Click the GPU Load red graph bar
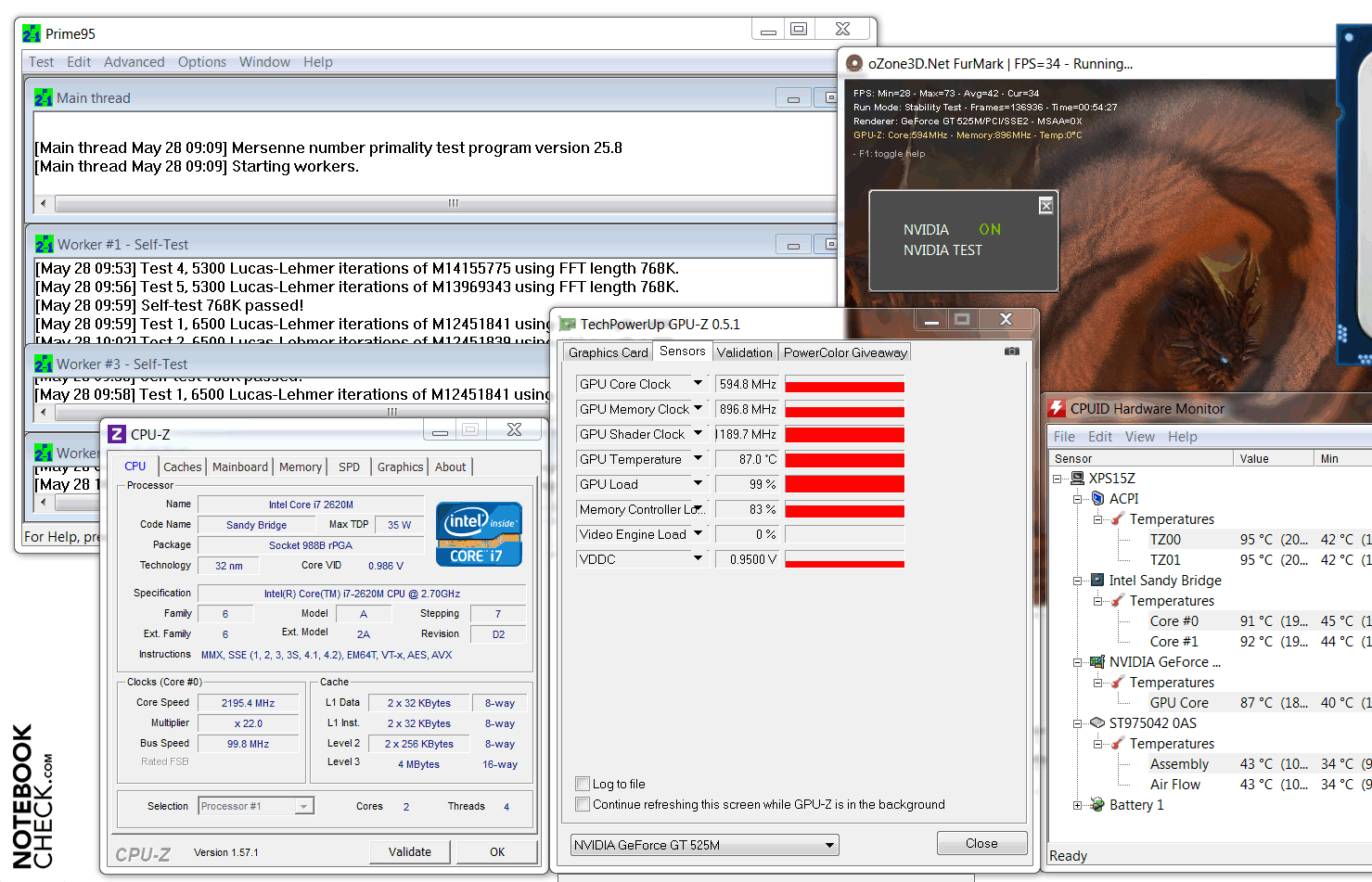Screen dimensions: 1372x882 click(844, 484)
